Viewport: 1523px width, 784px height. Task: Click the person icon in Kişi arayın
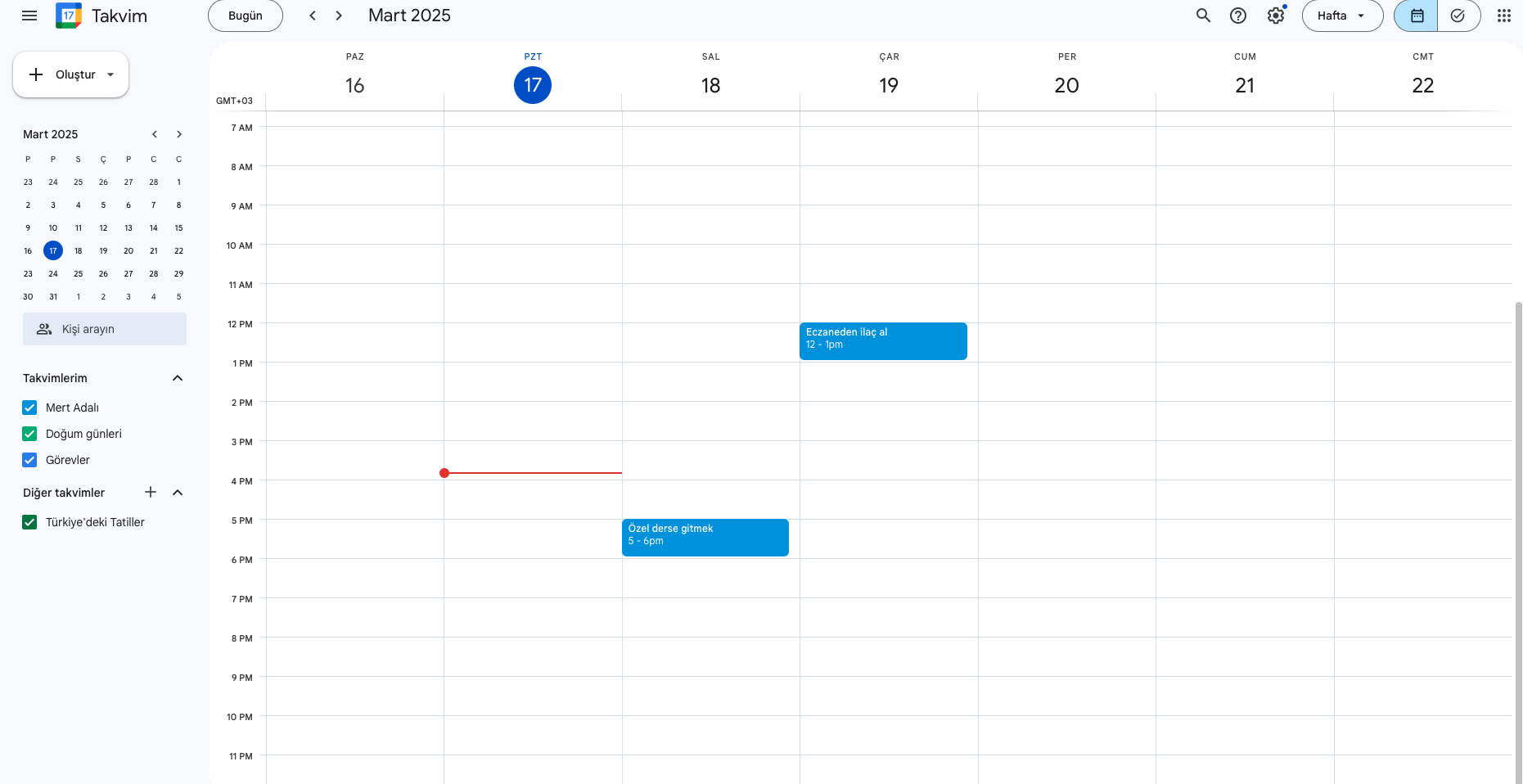click(43, 329)
